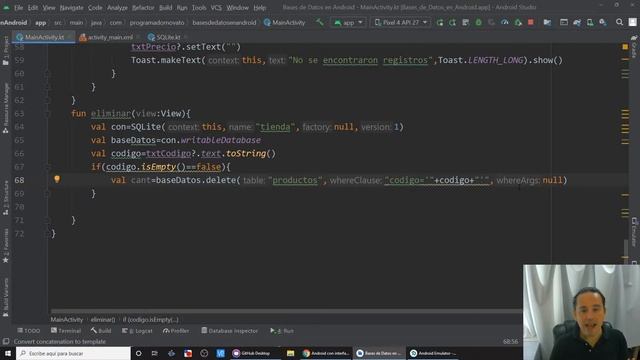Click the basesdedatosenandroid breadcrumb folder
Screen dimensions: 640x360
pos(224,22)
